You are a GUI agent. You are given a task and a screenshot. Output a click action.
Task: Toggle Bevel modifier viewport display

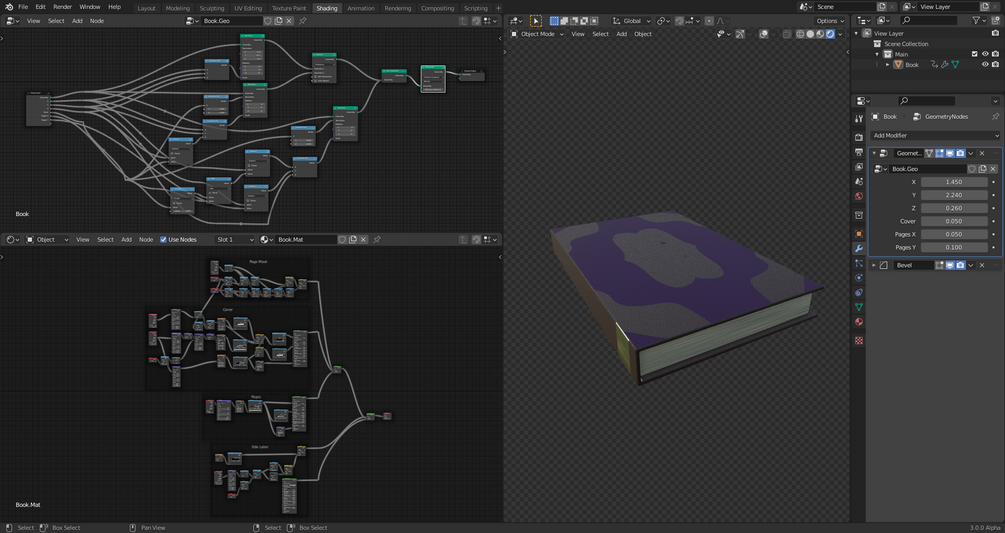[950, 265]
